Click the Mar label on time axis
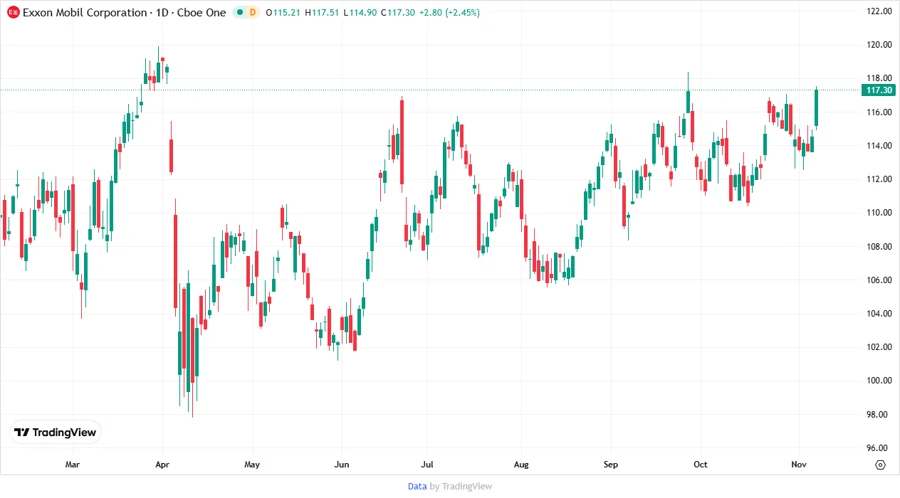 pyautogui.click(x=72, y=464)
